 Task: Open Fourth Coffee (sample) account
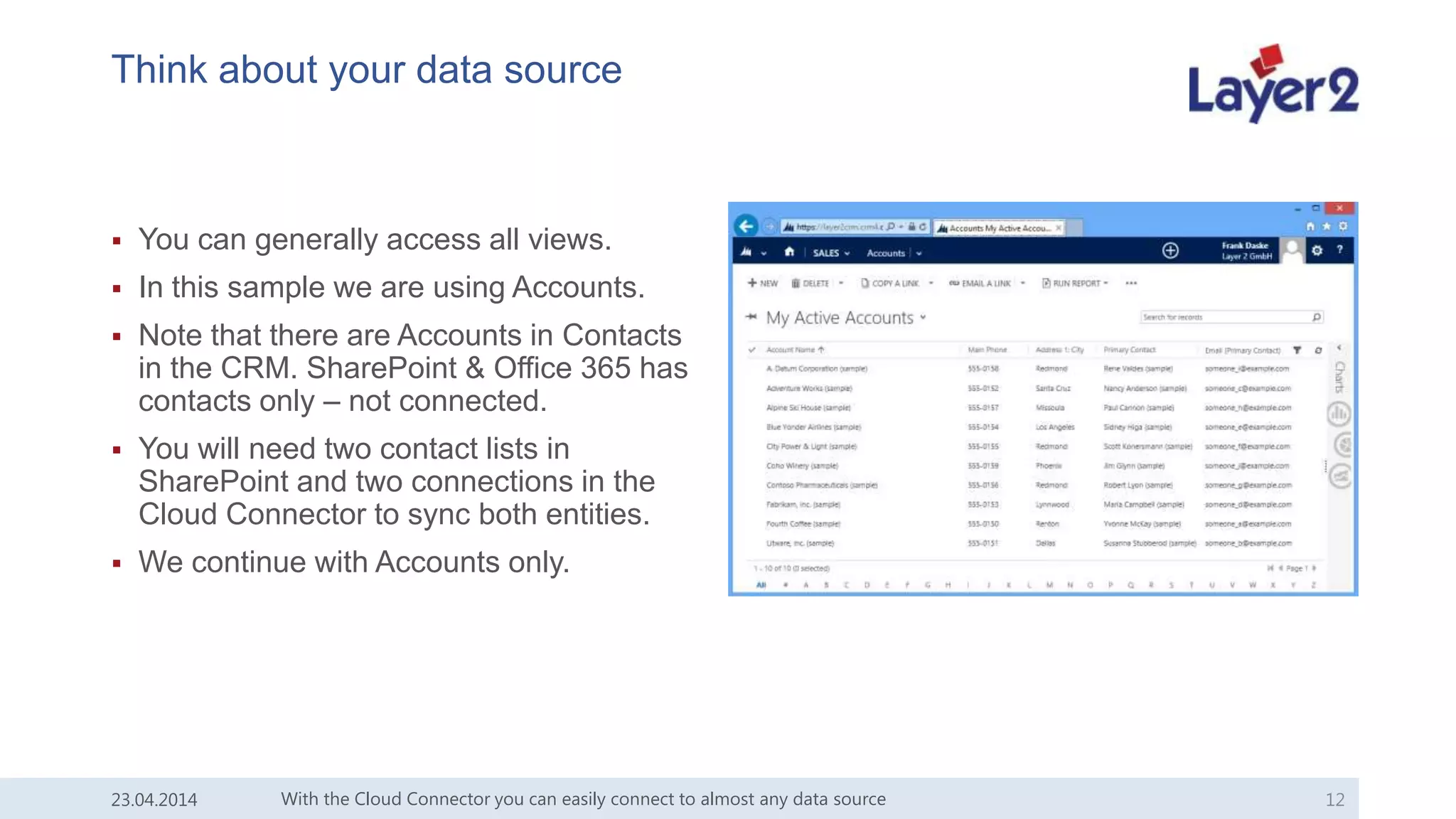pos(803,524)
